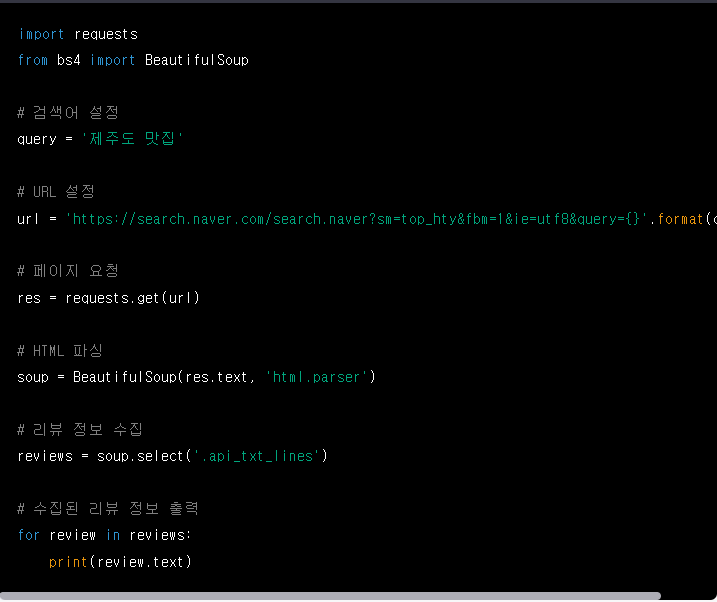This screenshot has height=602, width=717.
Task: Click the horizontal scrollbar below the code
Action: point(330,596)
